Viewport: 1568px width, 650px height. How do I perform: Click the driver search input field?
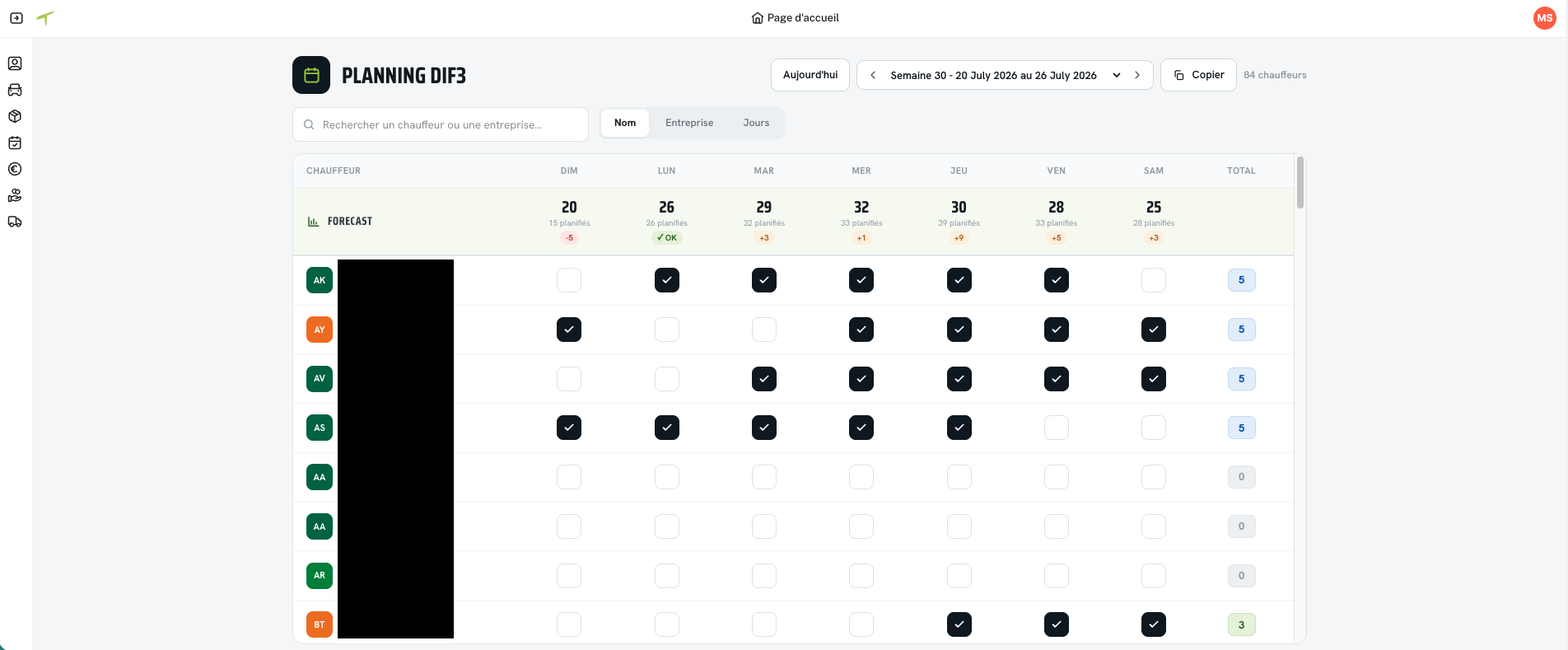point(441,124)
